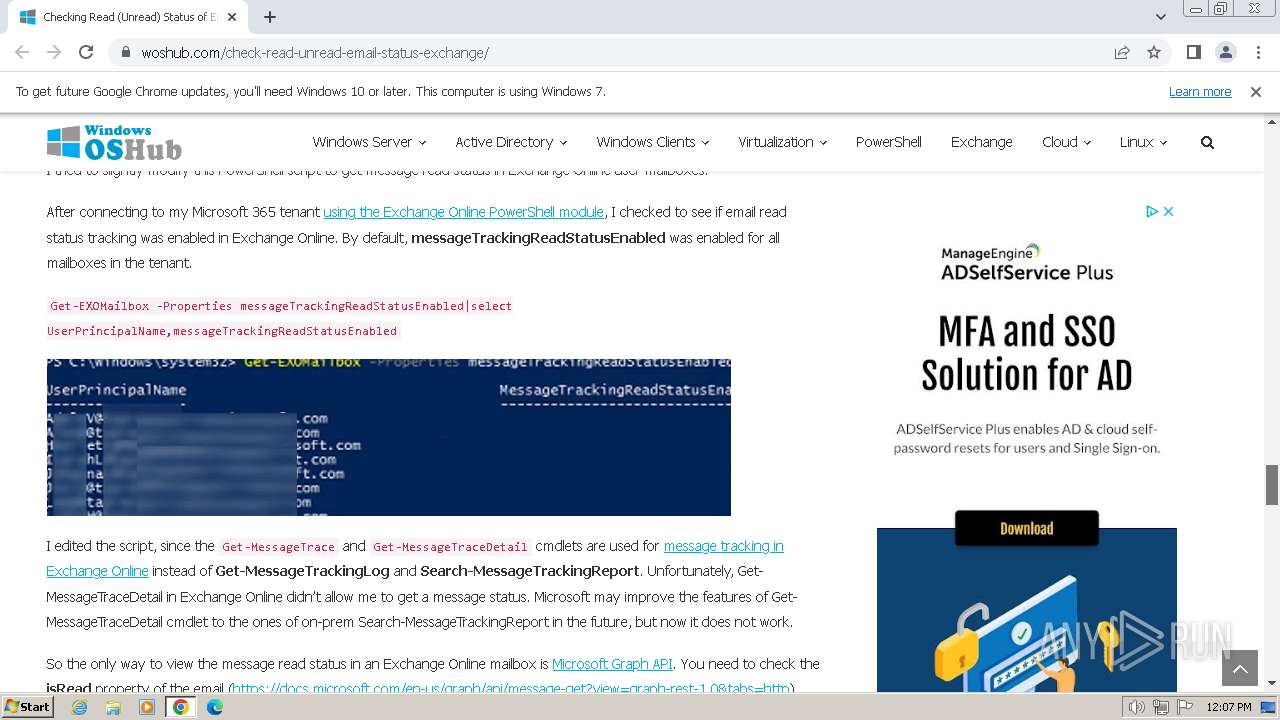
Task: Expand the Windows Clients menu
Action: coord(652,142)
